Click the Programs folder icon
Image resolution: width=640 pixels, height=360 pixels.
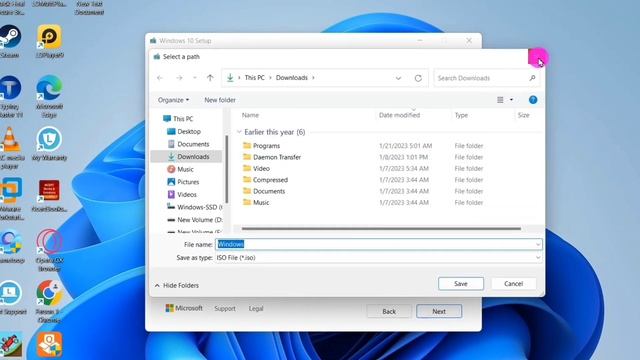[247, 145]
